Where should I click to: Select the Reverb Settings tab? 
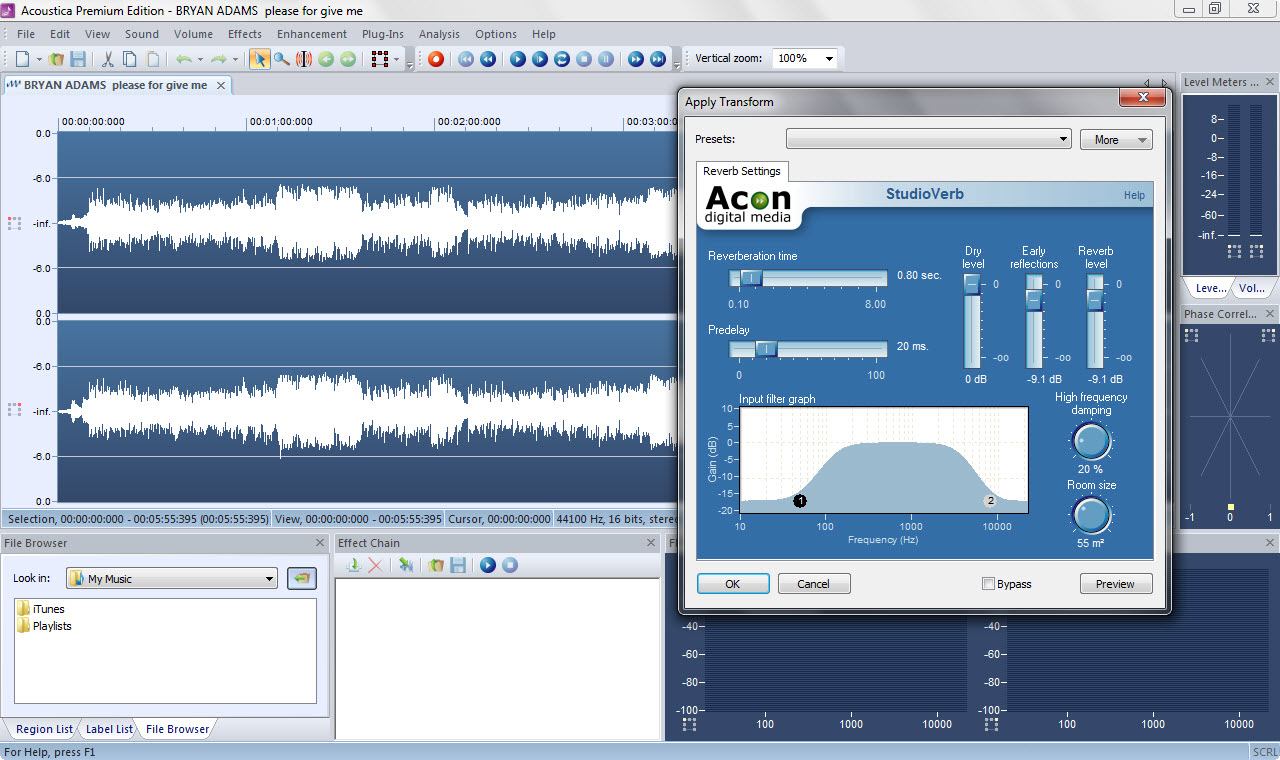(x=742, y=171)
